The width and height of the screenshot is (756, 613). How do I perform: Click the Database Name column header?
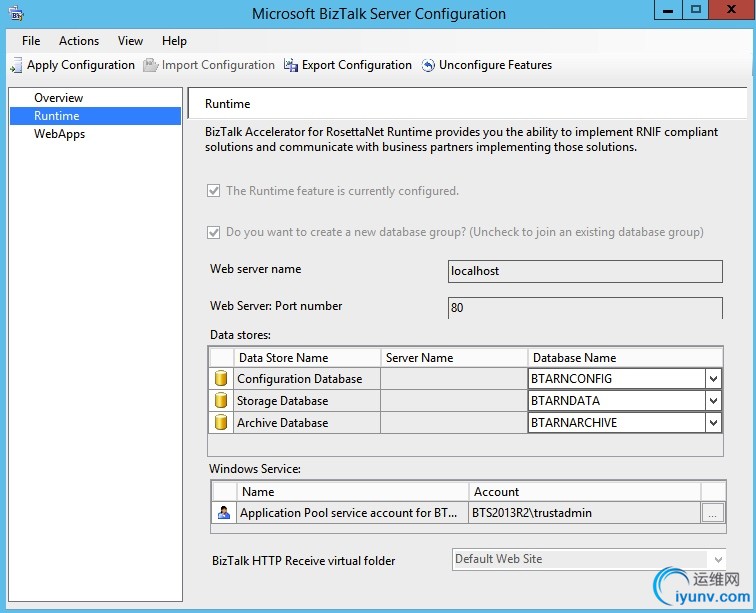(x=625, y=357)
